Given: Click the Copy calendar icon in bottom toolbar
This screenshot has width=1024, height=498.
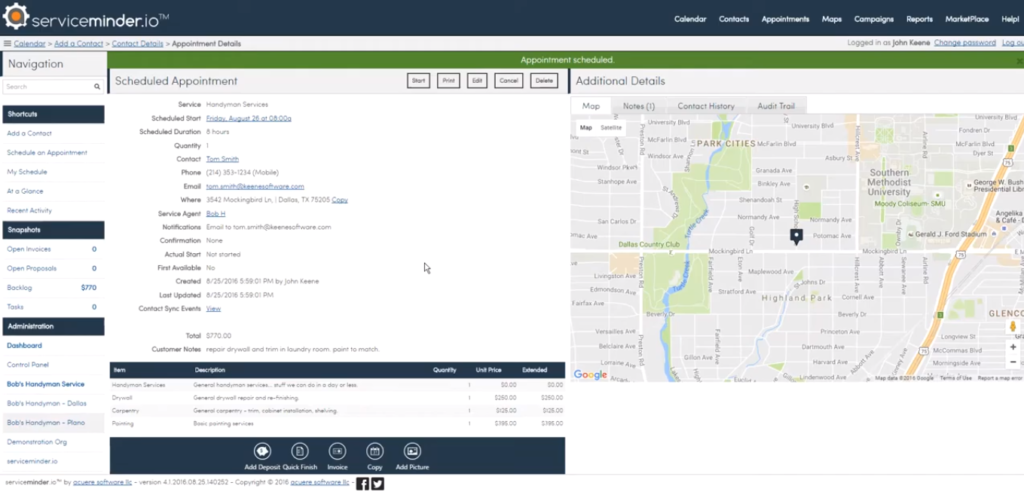Looking at the screenshot, I should 375,451.
